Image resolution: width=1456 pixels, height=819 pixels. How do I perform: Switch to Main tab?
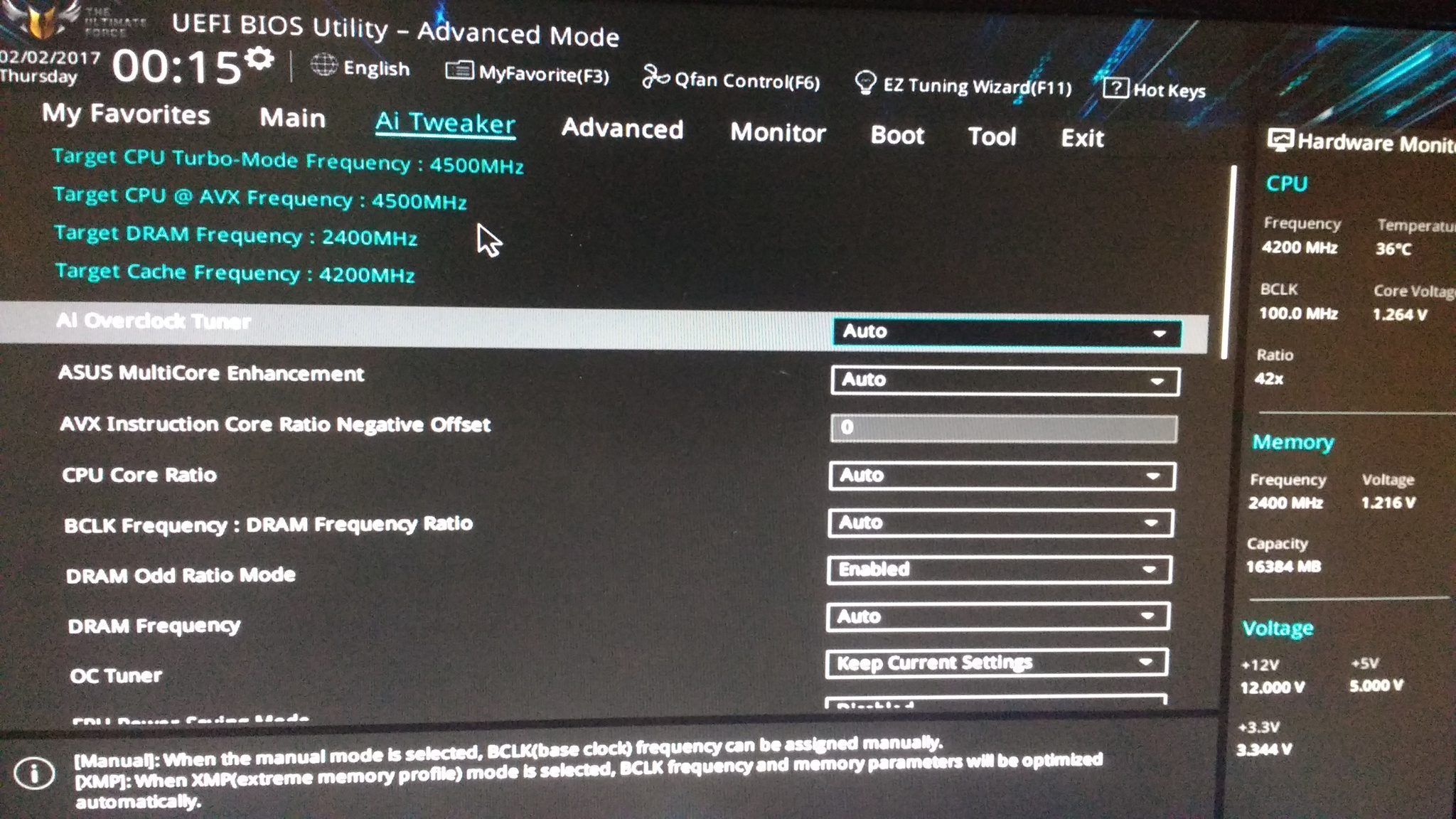pyautogui.click(x=292, y=117)
